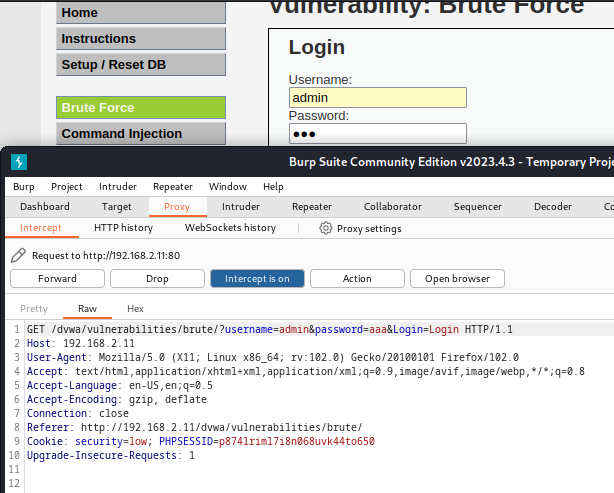This screenshot has height=493, width=614.
Task: Click the 'security=low' cookie value
Action: click(x=111, y=441)
